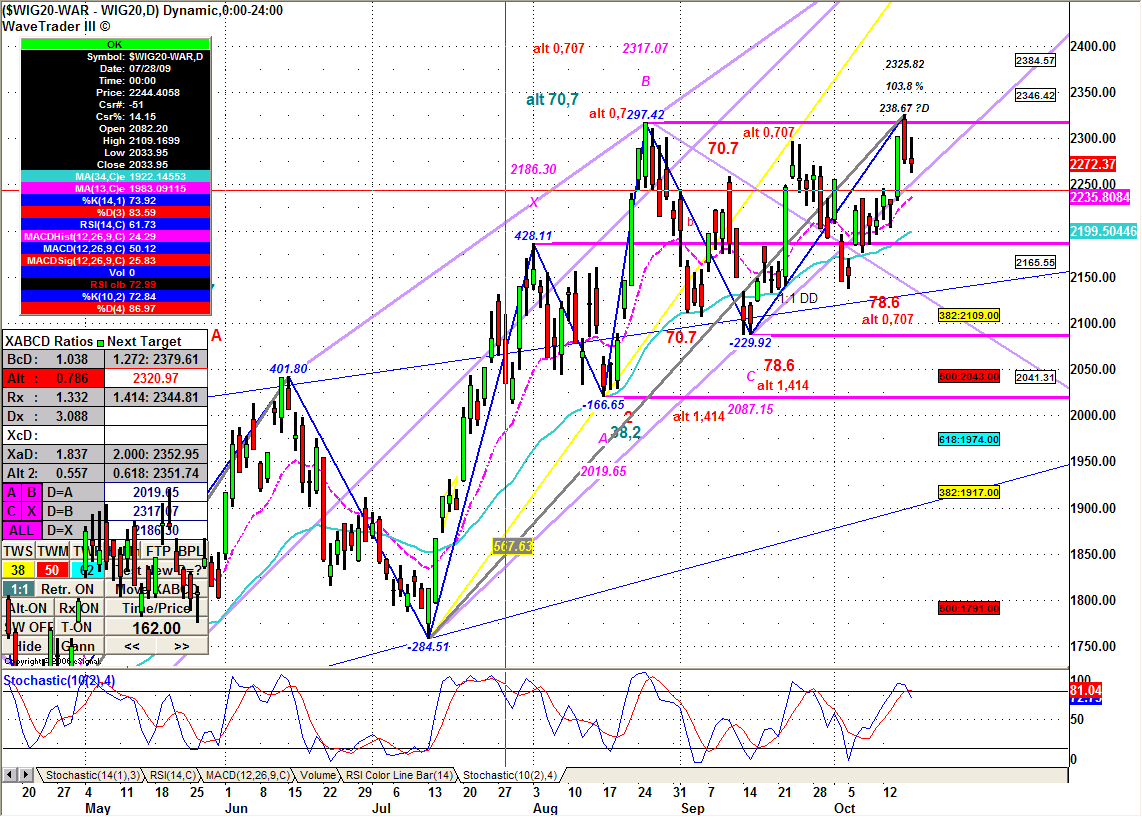The image size is (1142, 817).
Task: Click the << previous step button
Action: [132, 646]
